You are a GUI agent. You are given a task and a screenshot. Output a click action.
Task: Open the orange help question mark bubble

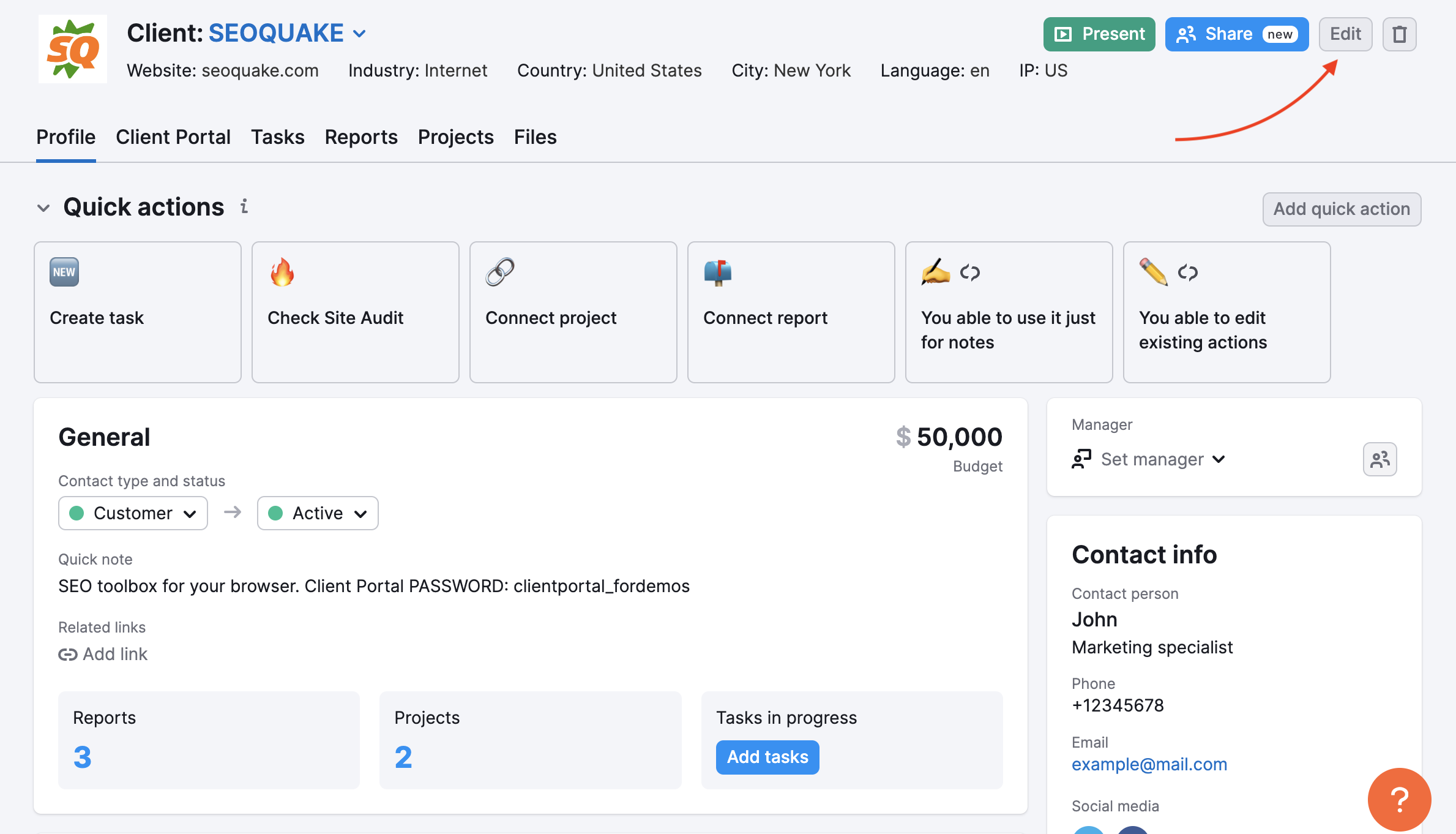point(1399,800)
